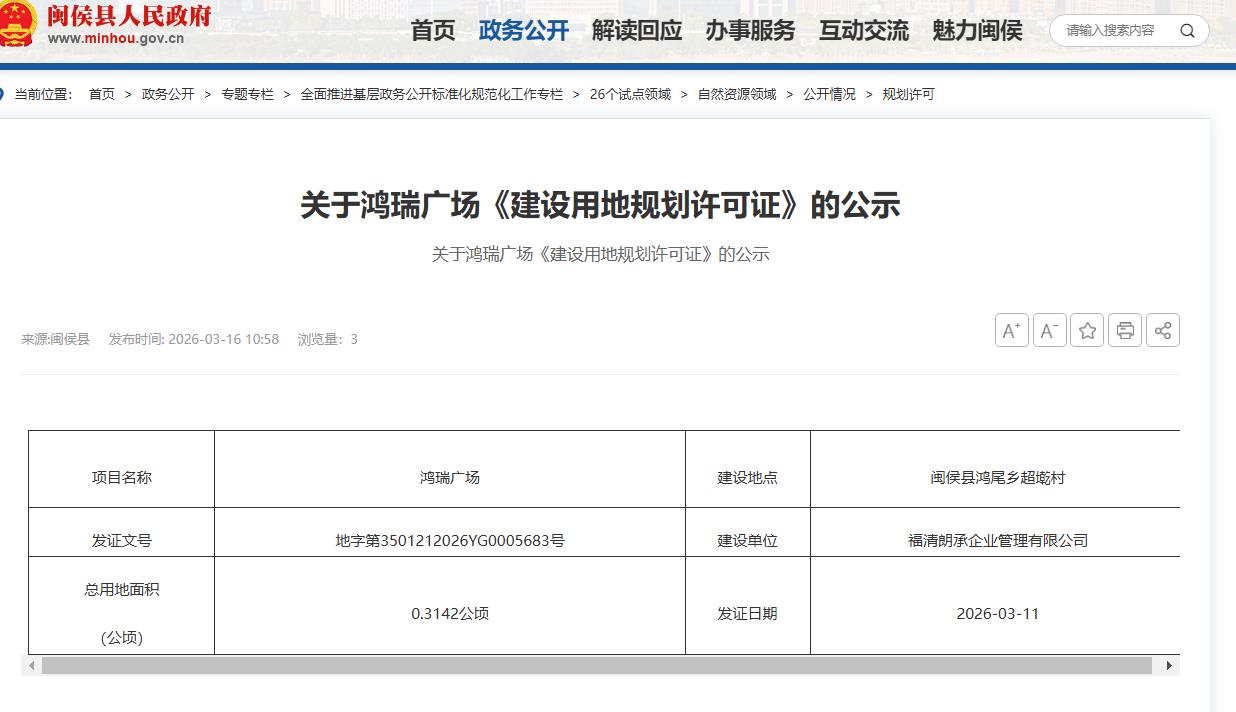This screenshot has width=1236, height=712.
Task: Click the star favorite icon
Action: click(x=1087, y=330)
